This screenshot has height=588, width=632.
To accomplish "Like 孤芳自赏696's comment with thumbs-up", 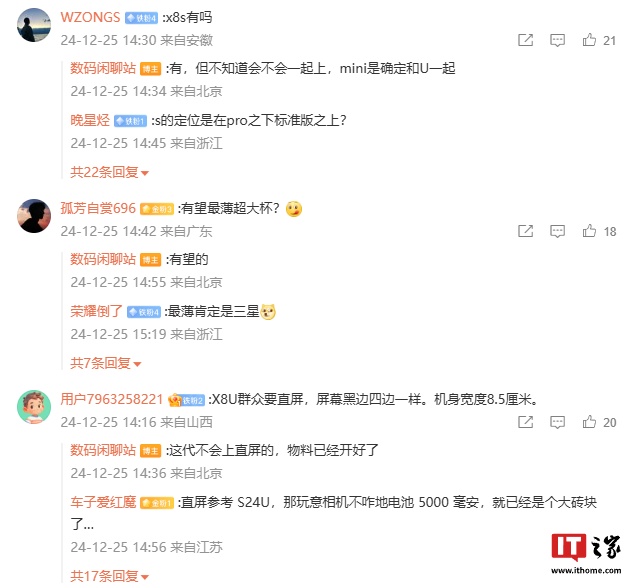I will (x=589, y=231).
